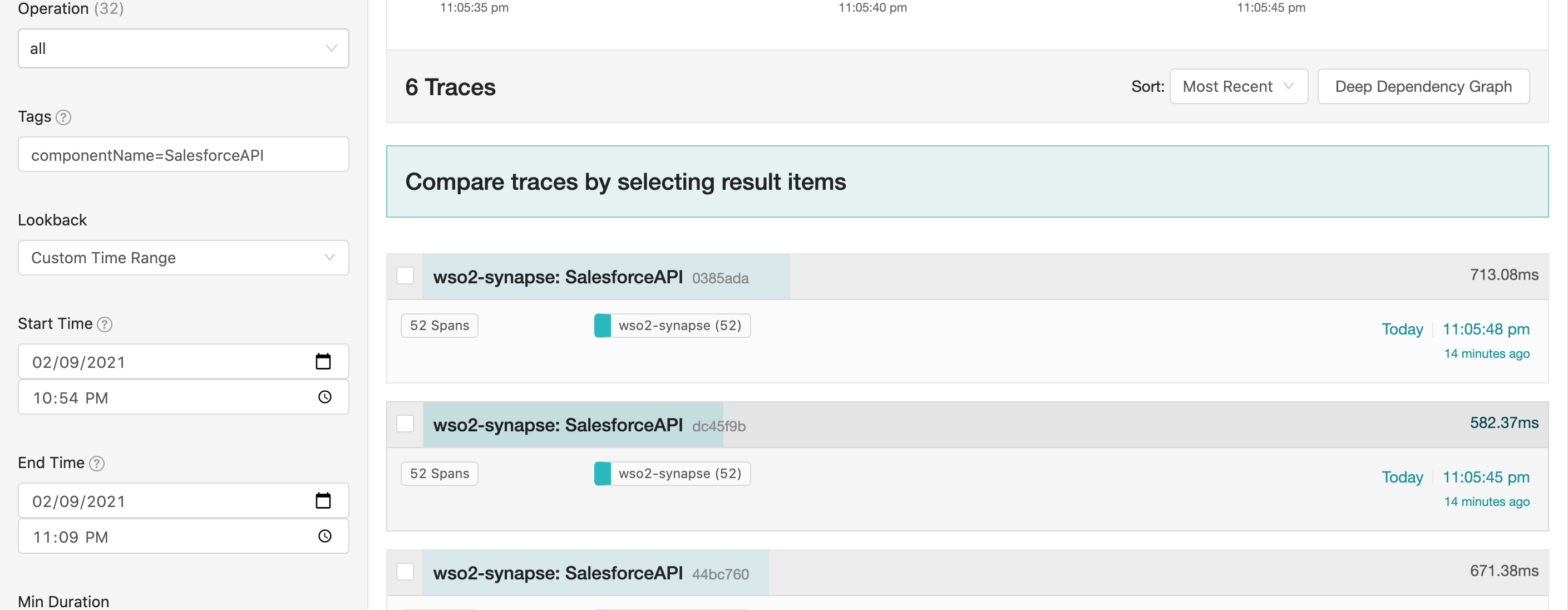Open the Sort Most Recent dropdown
The height and width of the screenshot is (610, 1568).
tap(1237, 86)
